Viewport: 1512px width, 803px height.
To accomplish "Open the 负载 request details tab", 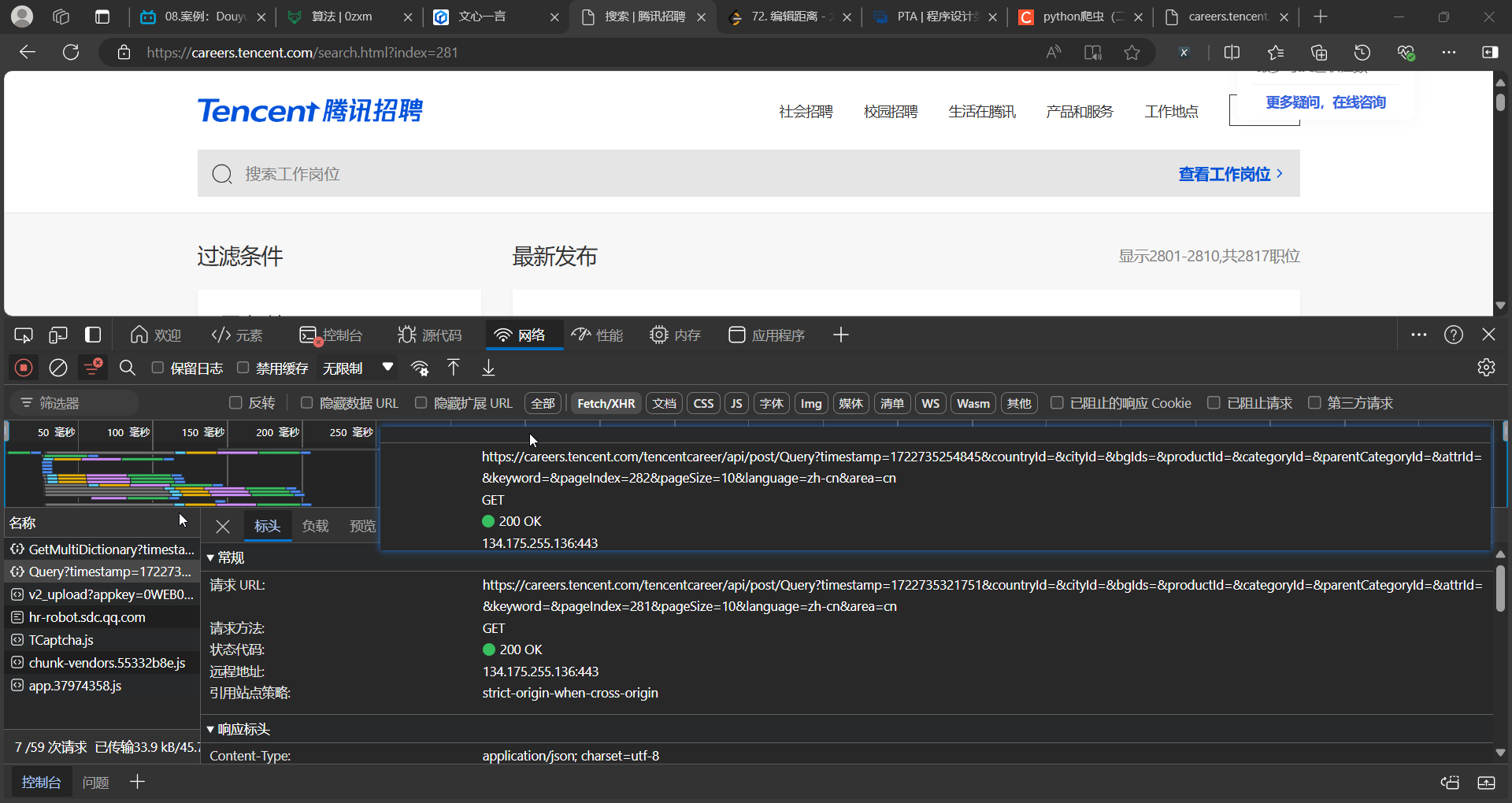I will coord(315,526).
